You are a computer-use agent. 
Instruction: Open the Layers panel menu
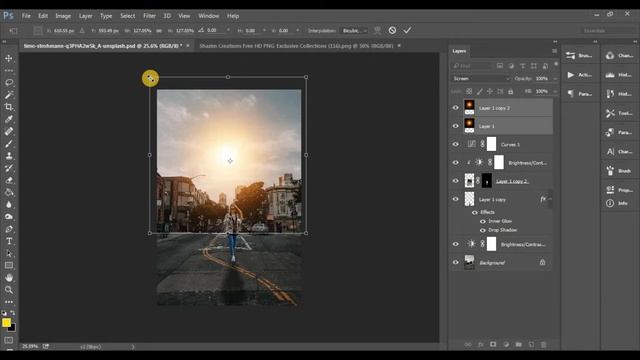tap(554, 51)
